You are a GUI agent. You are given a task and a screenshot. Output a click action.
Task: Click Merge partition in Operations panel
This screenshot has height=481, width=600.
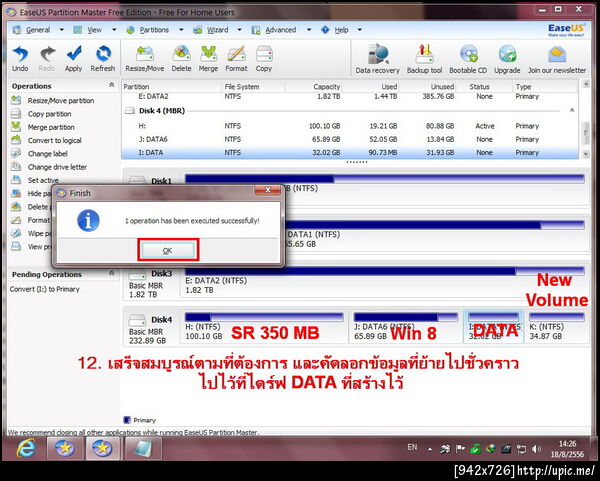click(x=51, y=127)
